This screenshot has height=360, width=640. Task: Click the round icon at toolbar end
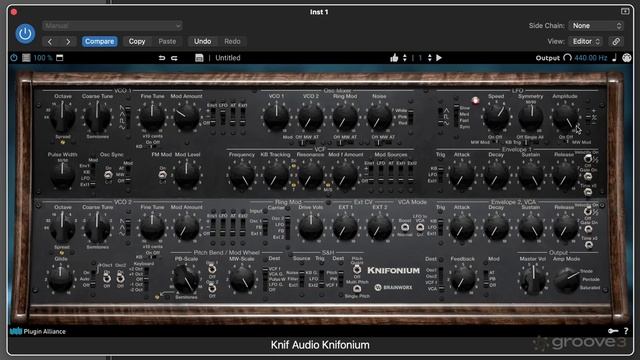tap(627, 58)
